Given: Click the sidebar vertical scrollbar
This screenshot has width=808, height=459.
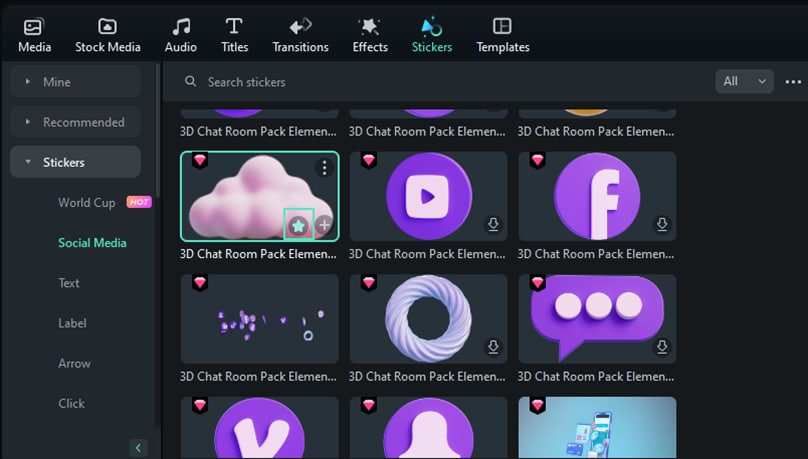Looking at the screenshot, I should click(x=157, y=129).
